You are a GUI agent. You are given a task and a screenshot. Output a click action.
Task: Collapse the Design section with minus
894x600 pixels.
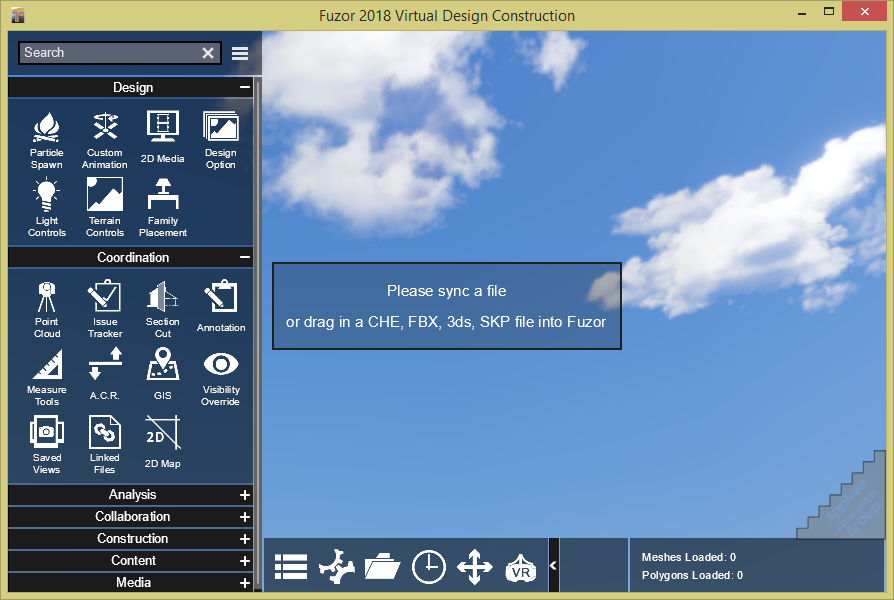[x=245, y=87]
